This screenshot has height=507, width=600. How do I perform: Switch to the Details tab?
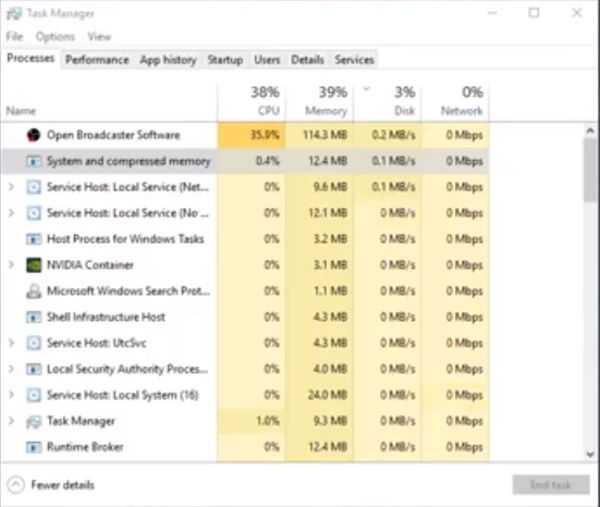308,60
